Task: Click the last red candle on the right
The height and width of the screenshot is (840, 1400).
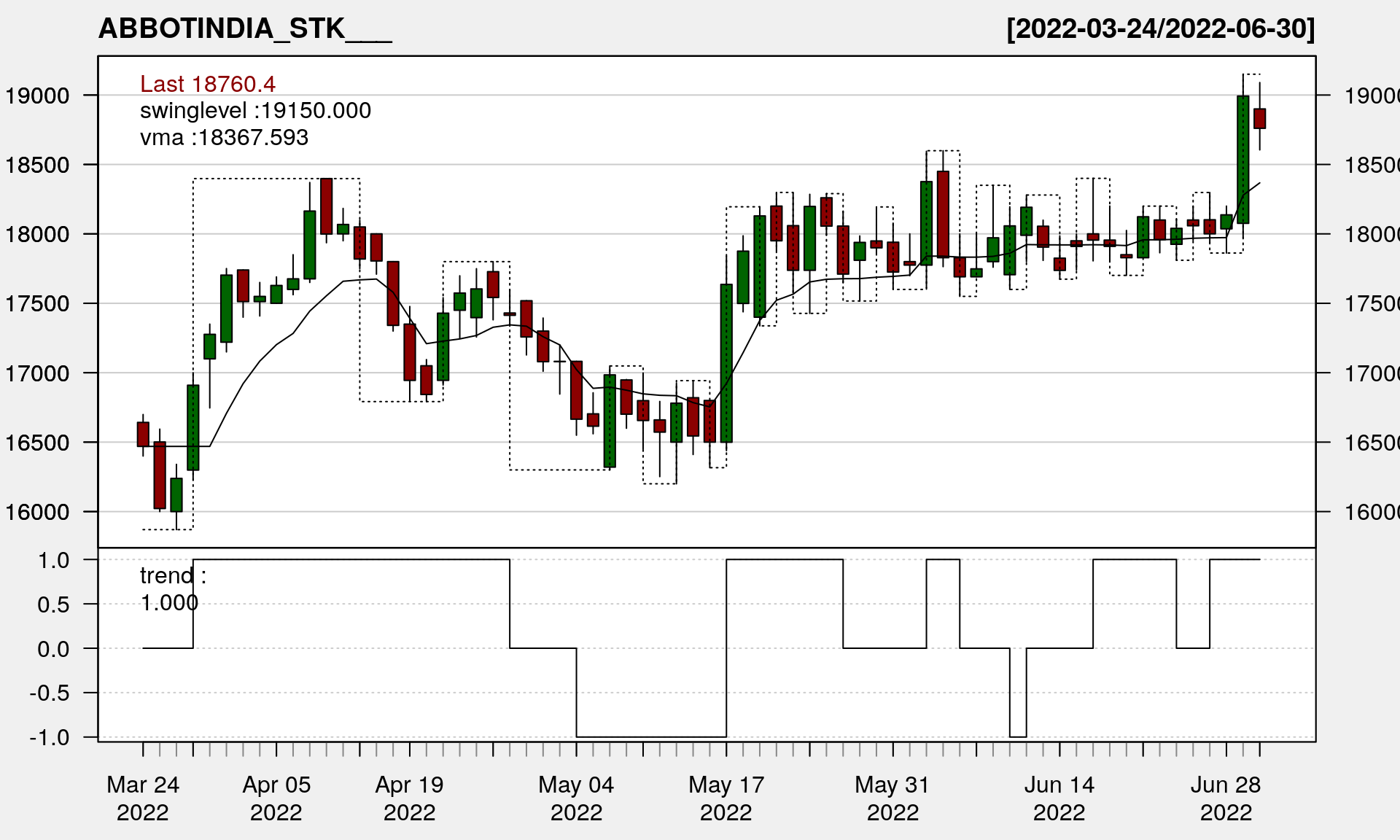Action: click(x=1259, y=118)
